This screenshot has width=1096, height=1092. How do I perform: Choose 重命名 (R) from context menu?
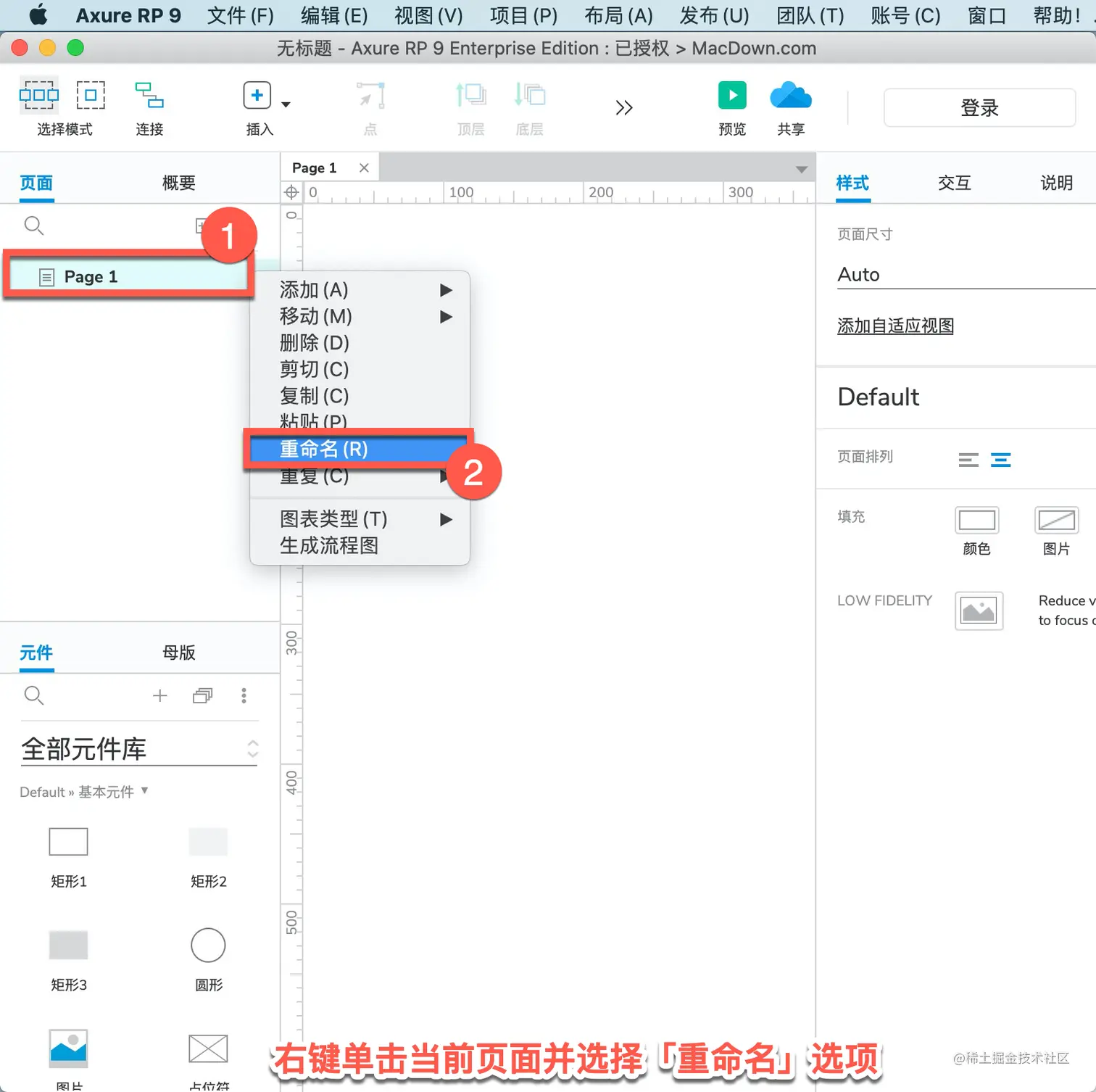pos(360,449)
